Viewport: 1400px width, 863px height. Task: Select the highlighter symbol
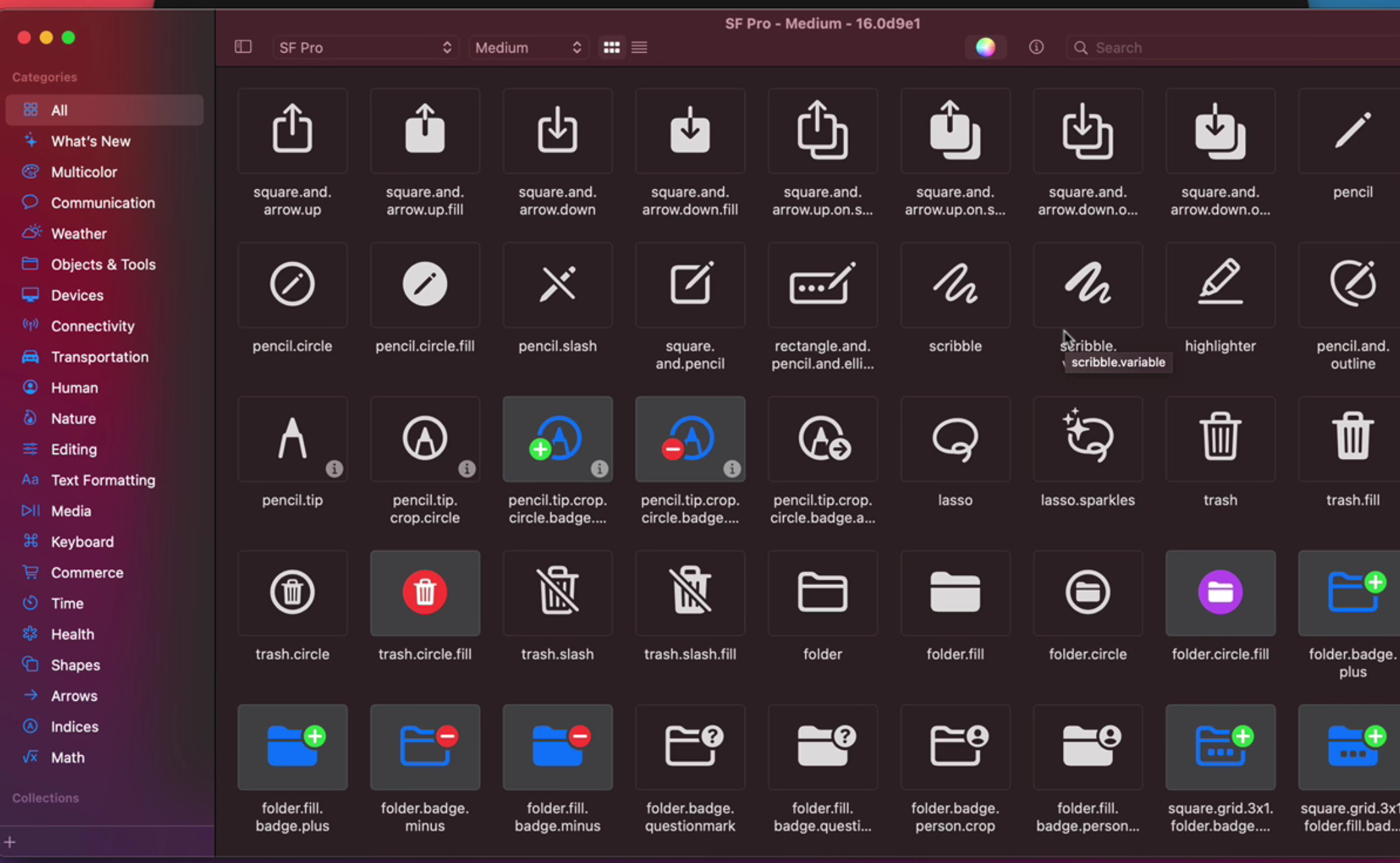[1220, 285]
